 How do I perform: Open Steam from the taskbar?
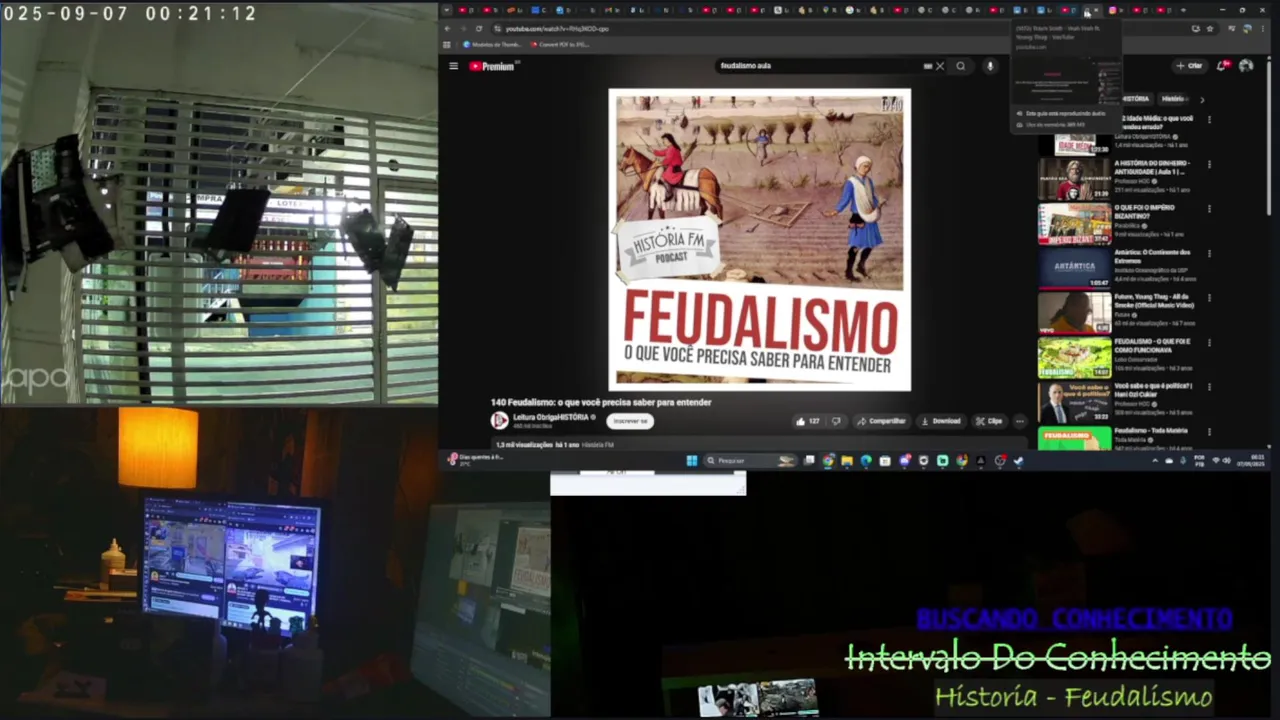pos(1018,461)
